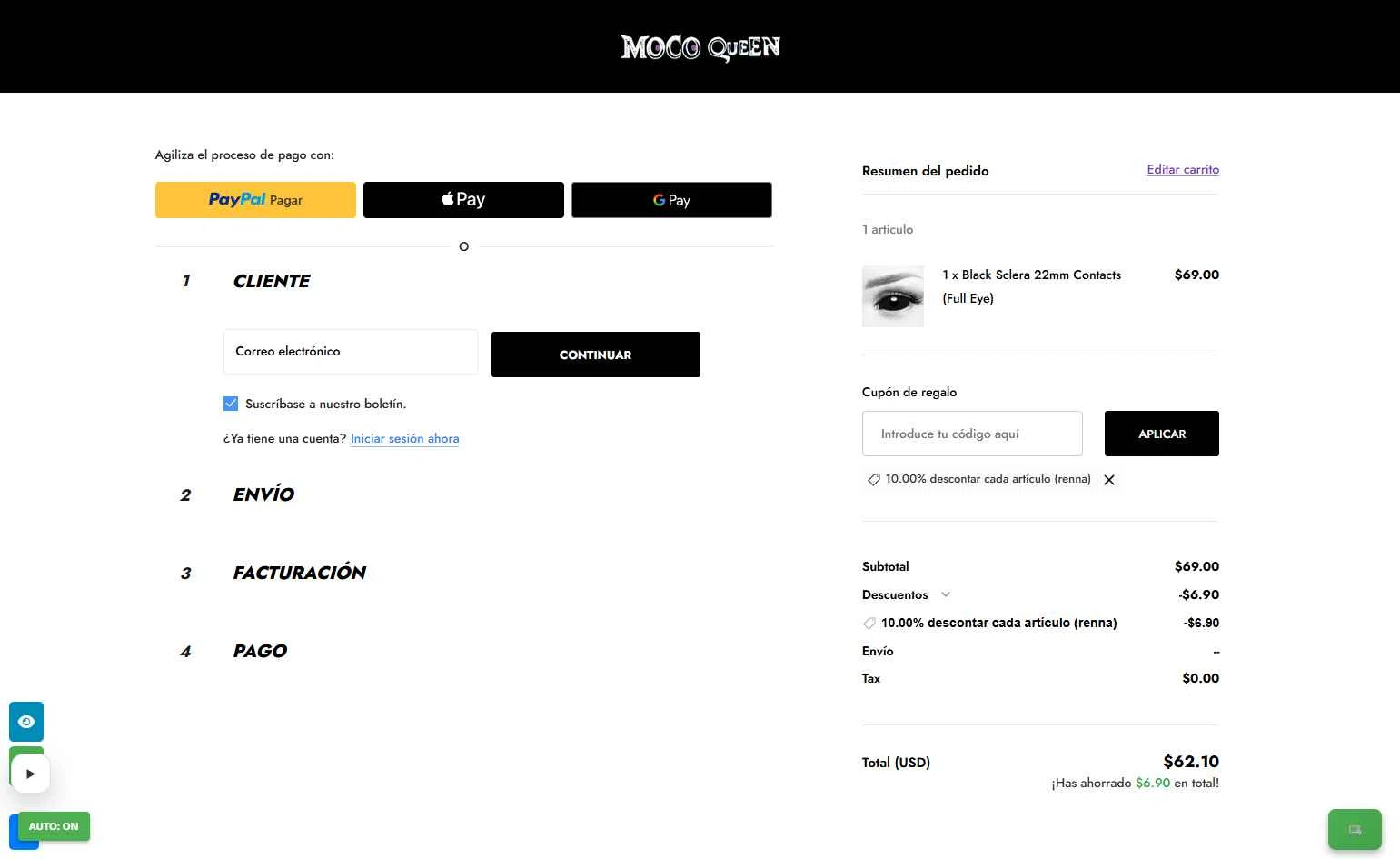Click the green floating button bottom-right
The height and width of the screenshot is (859, 1400).
(x=1355, y=829)
